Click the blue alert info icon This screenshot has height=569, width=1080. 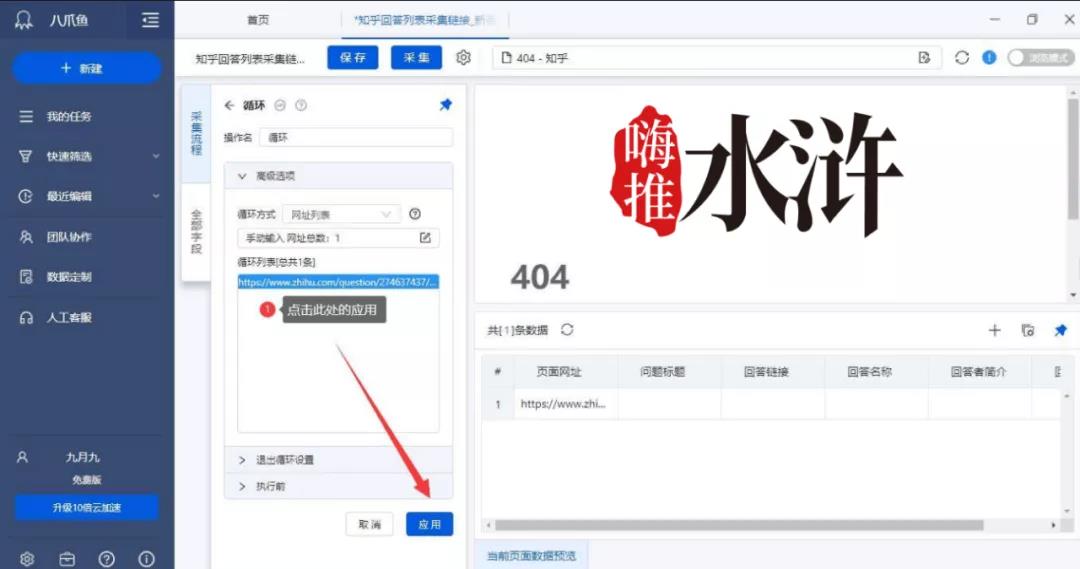pos(989,58)
